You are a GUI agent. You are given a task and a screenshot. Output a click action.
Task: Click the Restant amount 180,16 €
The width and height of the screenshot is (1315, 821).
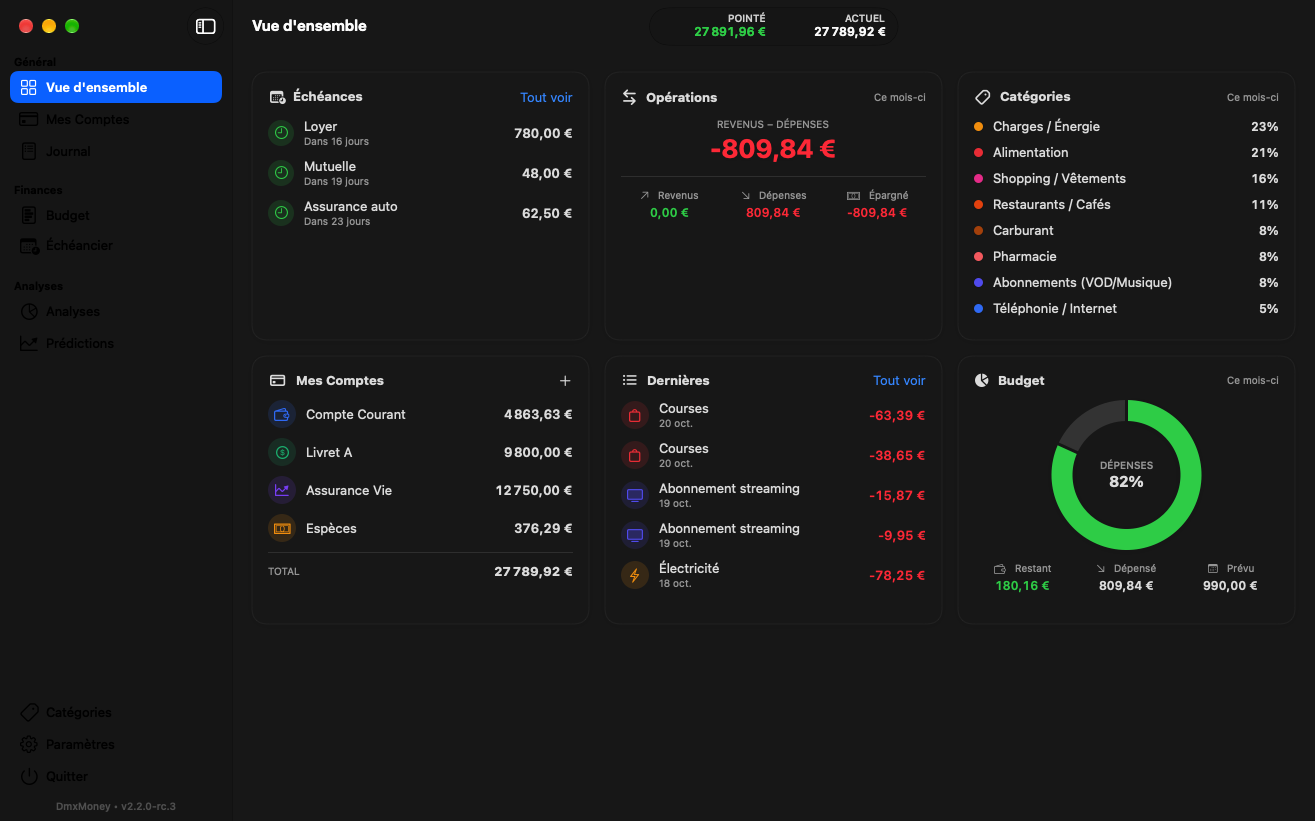pyautogui.click(x=1022, y=586)
